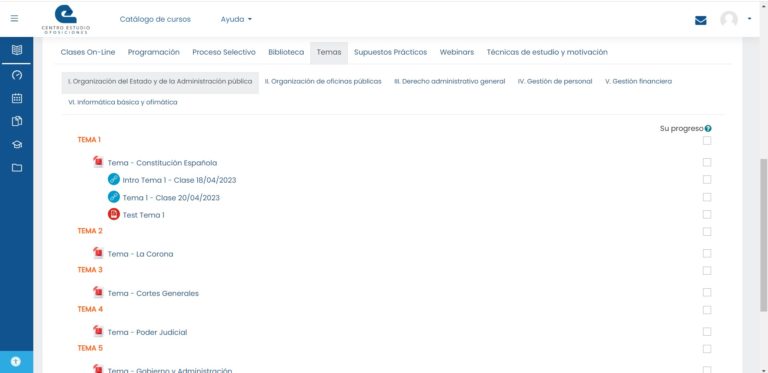Open the calendar icon in the sidebar

pos(17,98)
